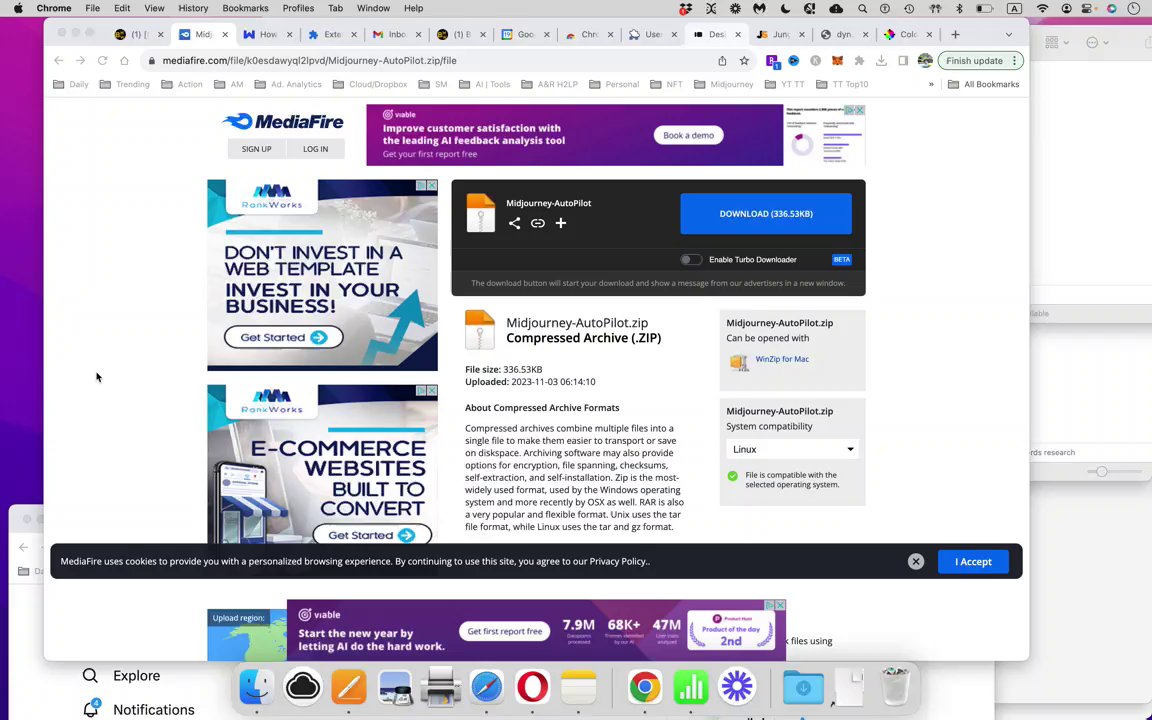Toggle the Chrome side panel icon
This screenshot has height=720, width=1152.
(x=903, y=61)
